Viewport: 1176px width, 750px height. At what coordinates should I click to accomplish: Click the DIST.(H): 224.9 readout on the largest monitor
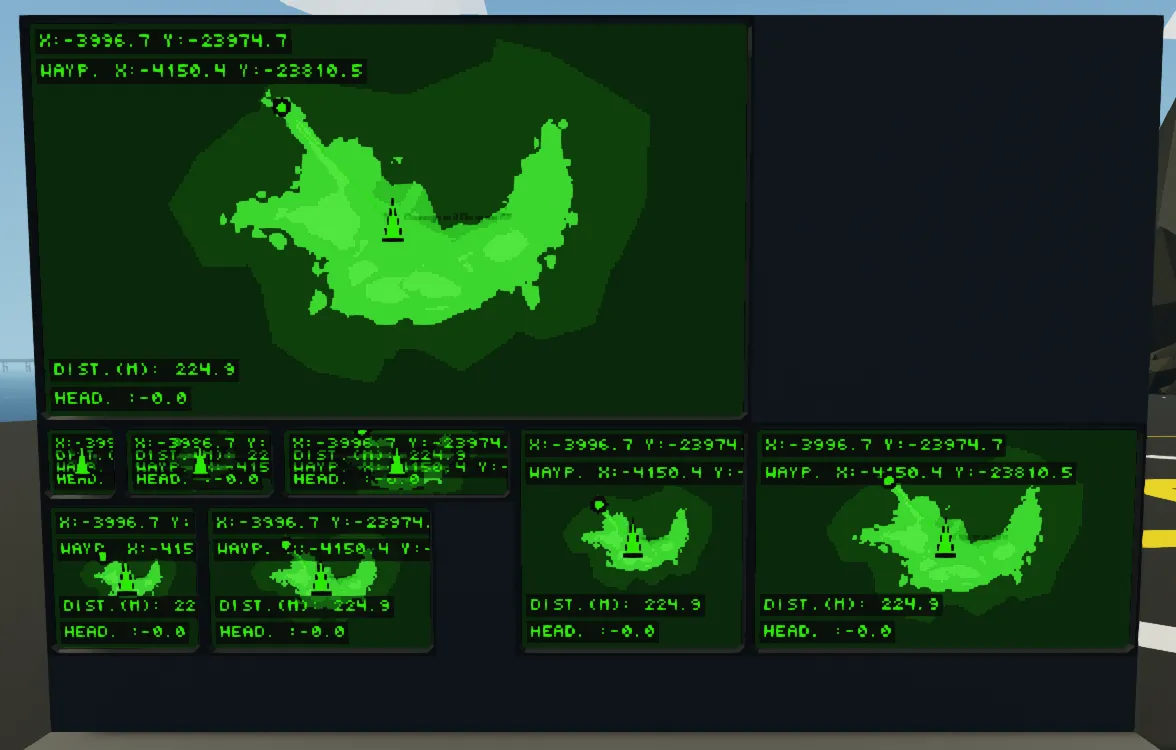pos(145,369)
